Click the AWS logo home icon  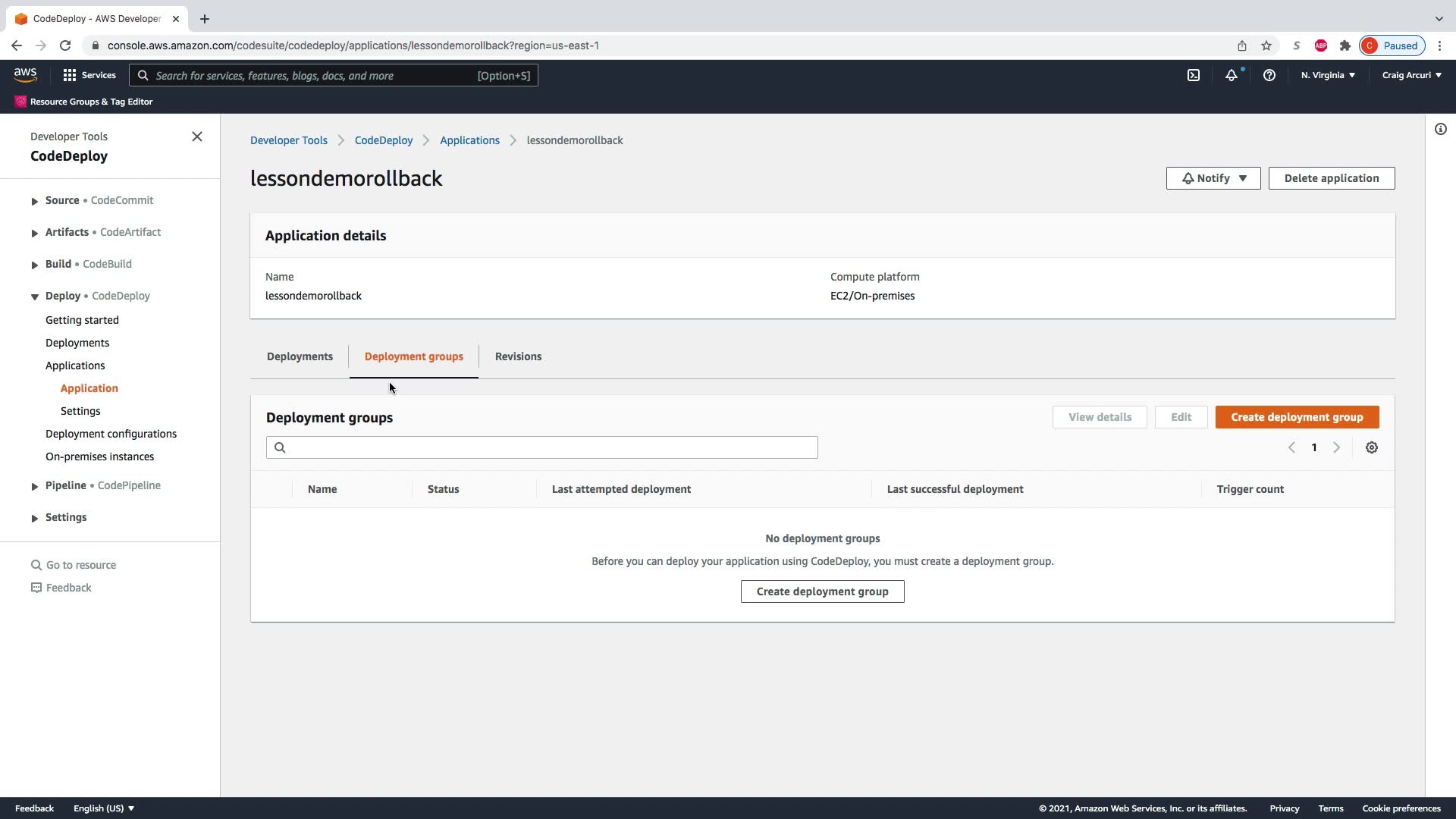25,74
